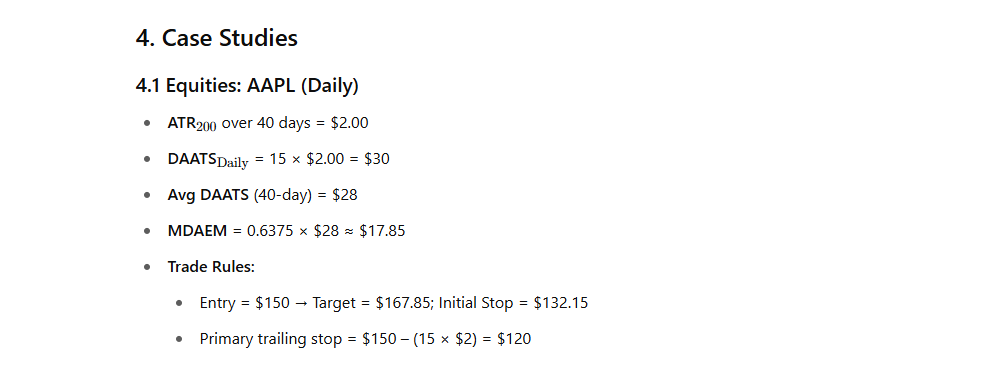Viewport: 999px width, 366px height.
Task: Click the 'Trade Rules:' label
Action: (x=211, y=267)
